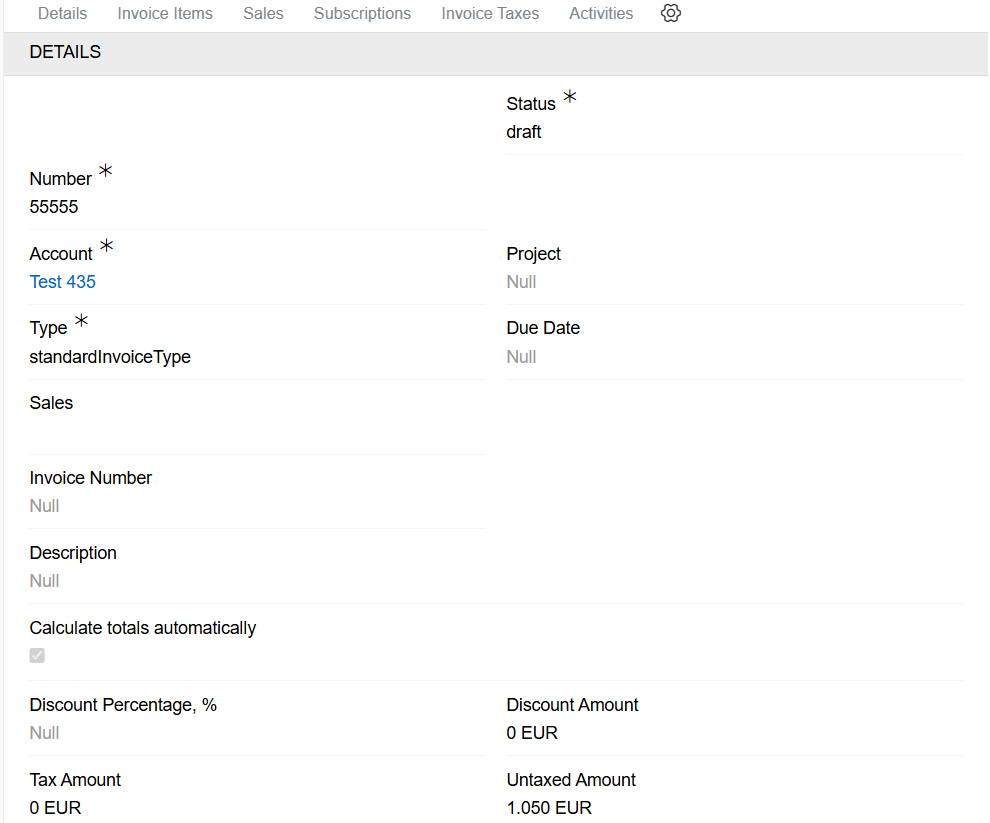This screenshot has height=823, width=990.
Task: Switch to the Subscriptions tab
Action: [x=362, y=13]
